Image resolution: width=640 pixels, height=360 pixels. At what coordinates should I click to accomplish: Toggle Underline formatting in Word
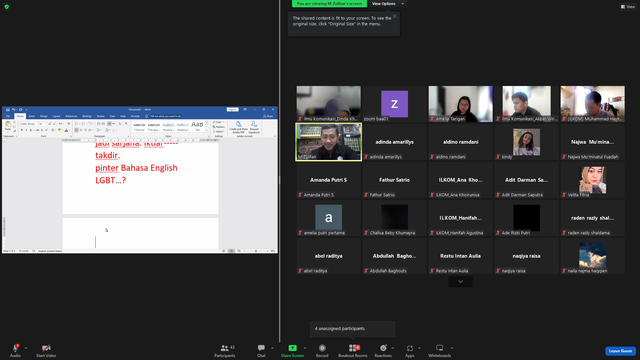tap(31, 130)
